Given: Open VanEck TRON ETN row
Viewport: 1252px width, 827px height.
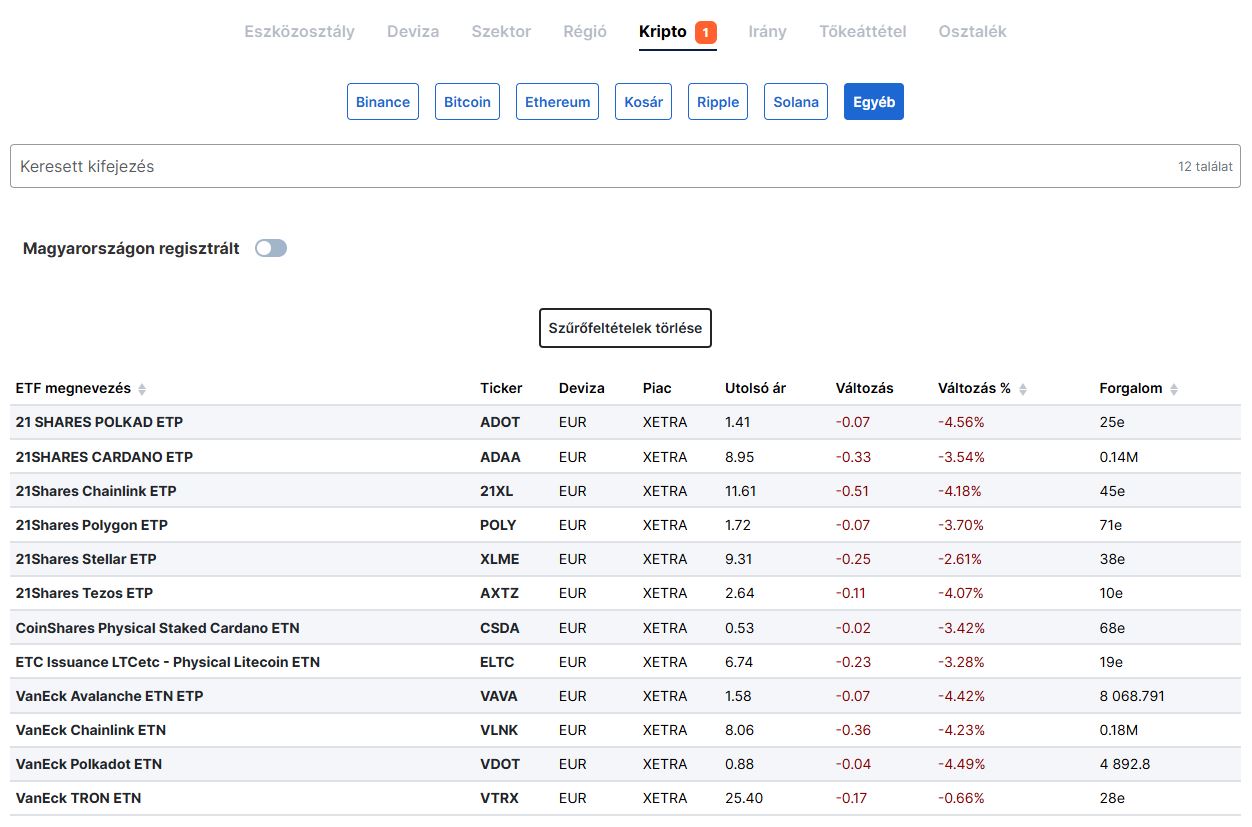Looking at the screenshot, I should click(x=625, y=798).
